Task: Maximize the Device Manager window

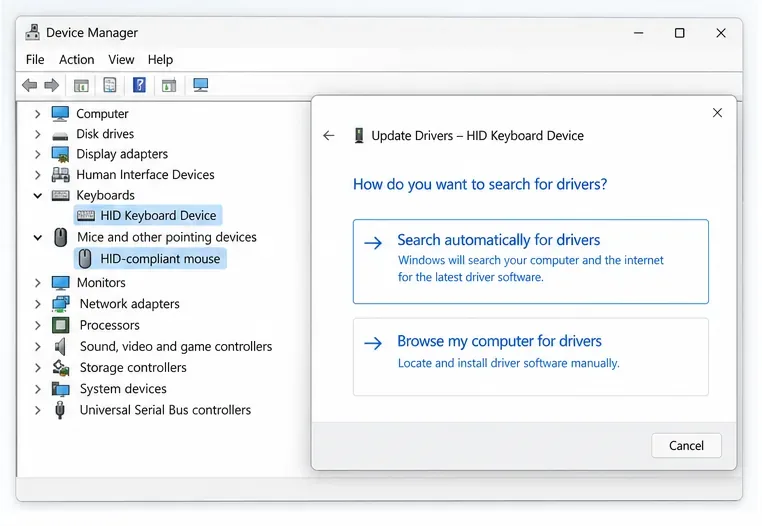Action: pyautogui.click(x=680, y=33)
